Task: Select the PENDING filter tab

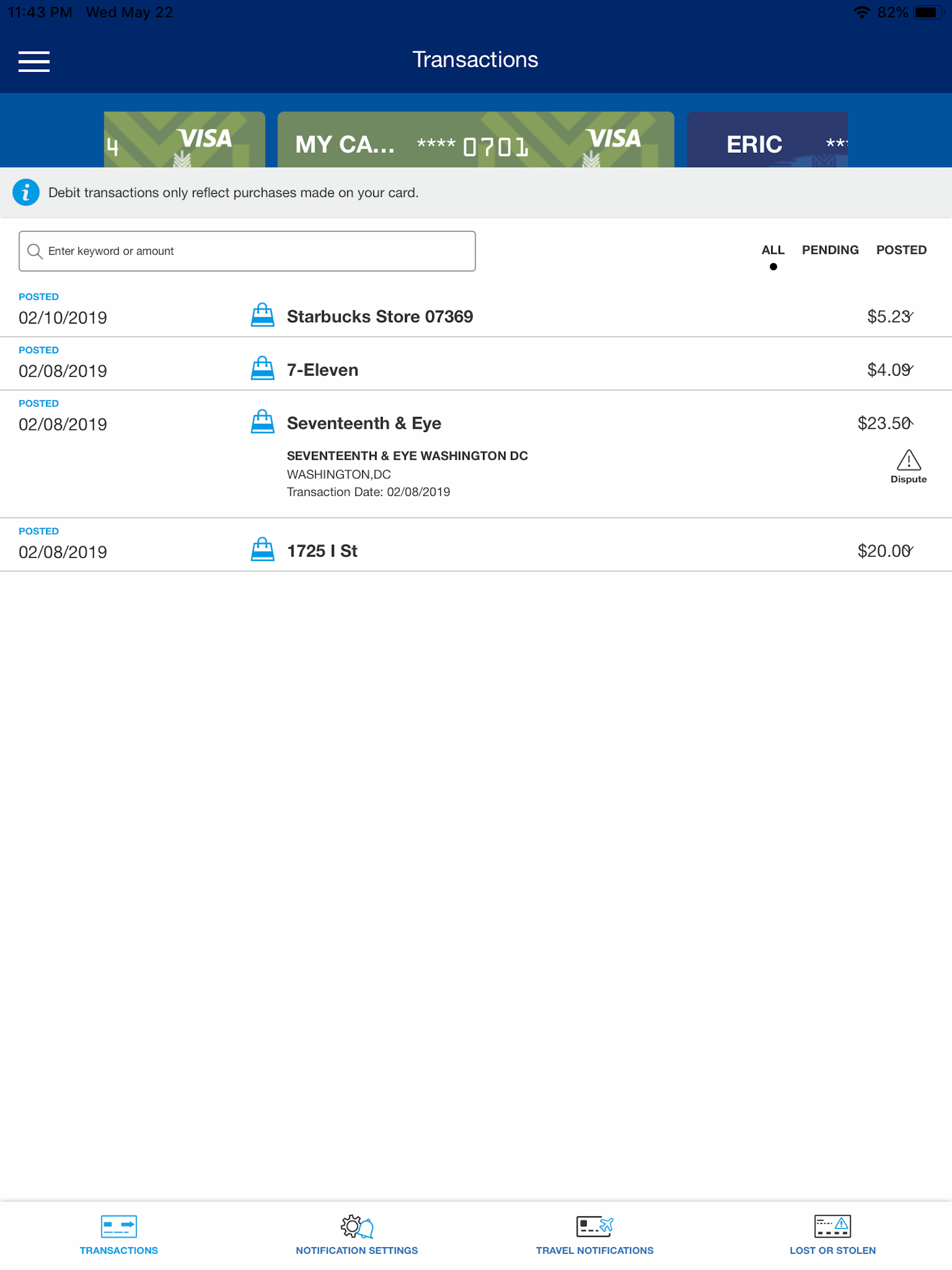Action: (830, 250)
